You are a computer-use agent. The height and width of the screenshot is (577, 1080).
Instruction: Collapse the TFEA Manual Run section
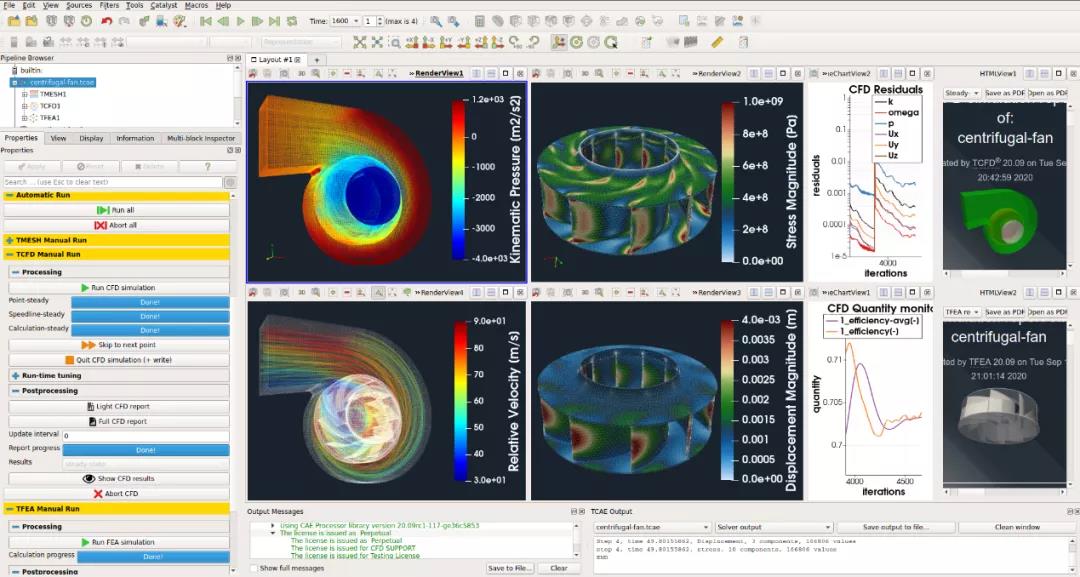pyautogui.click(x=10, y=509)
